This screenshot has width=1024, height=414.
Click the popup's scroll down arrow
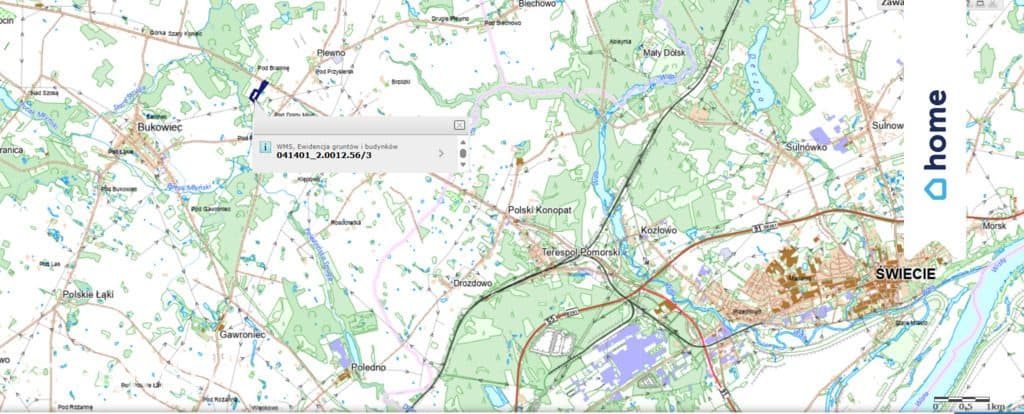tap(463, 165)
